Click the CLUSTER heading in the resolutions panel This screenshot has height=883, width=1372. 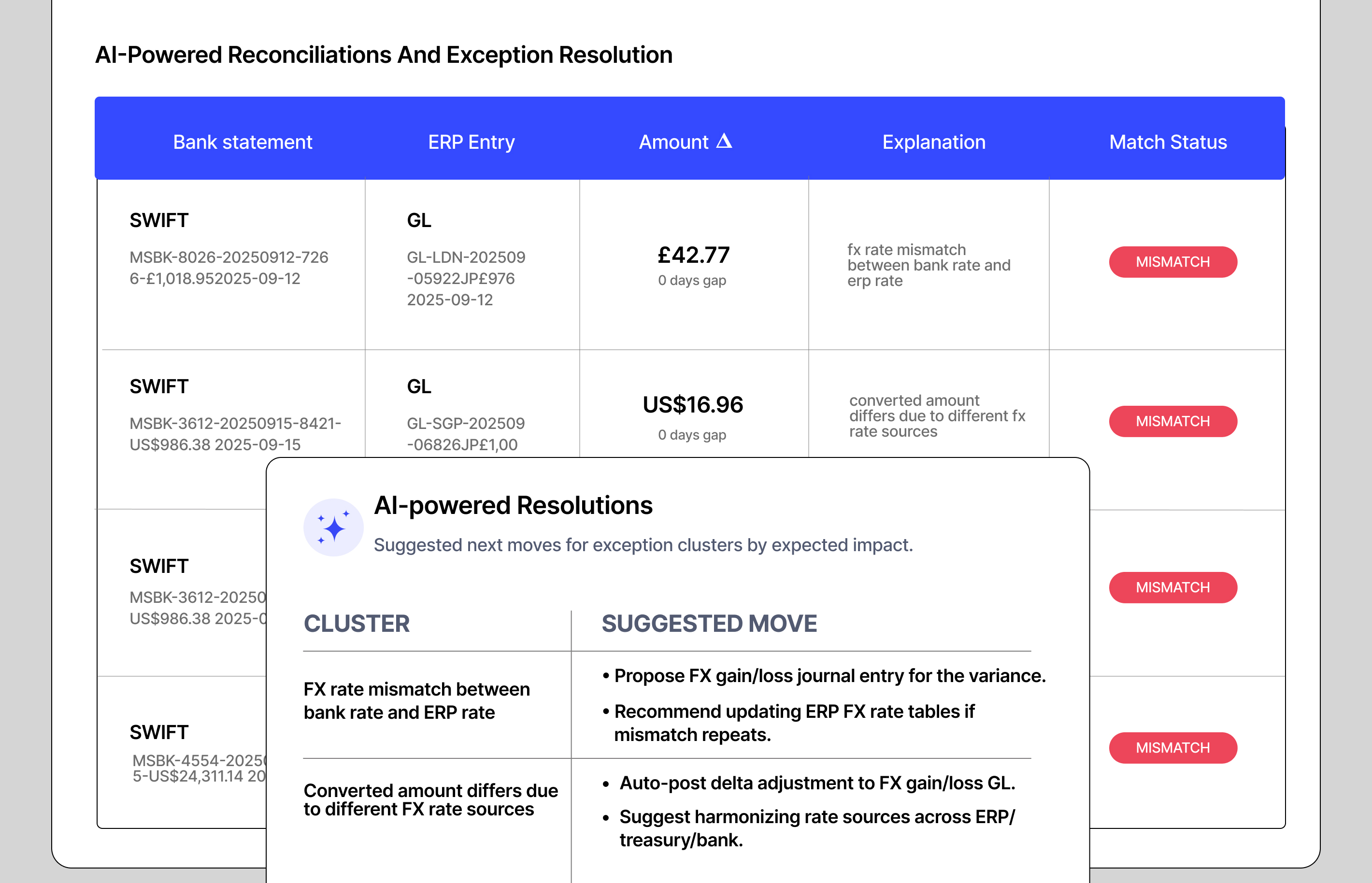click(x=357, y=624)
